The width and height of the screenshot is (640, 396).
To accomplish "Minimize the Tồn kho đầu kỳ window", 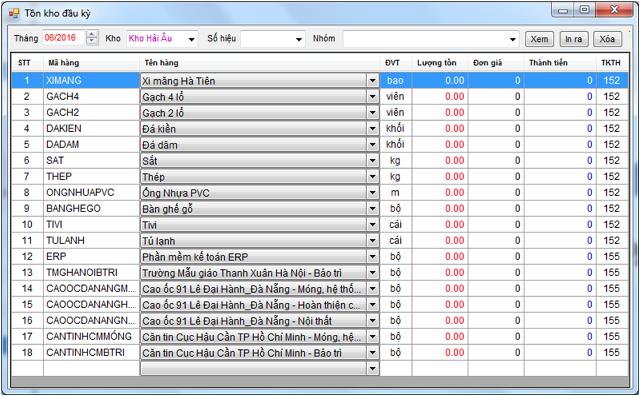I will [563, 10].
